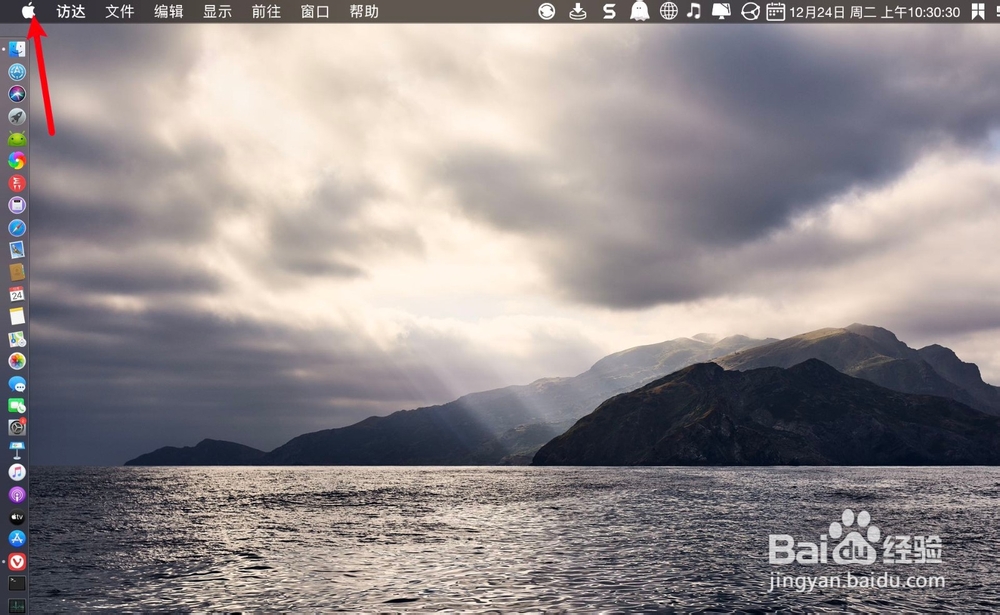Activate Siri from the Dock

point(17,93)
